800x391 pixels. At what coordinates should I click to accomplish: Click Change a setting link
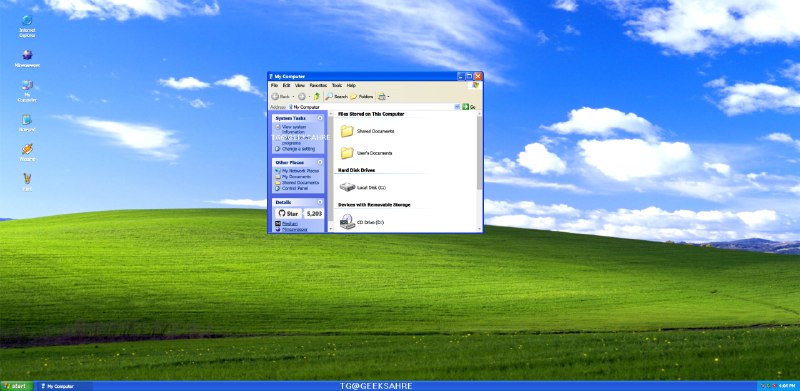tap(298, 149)
